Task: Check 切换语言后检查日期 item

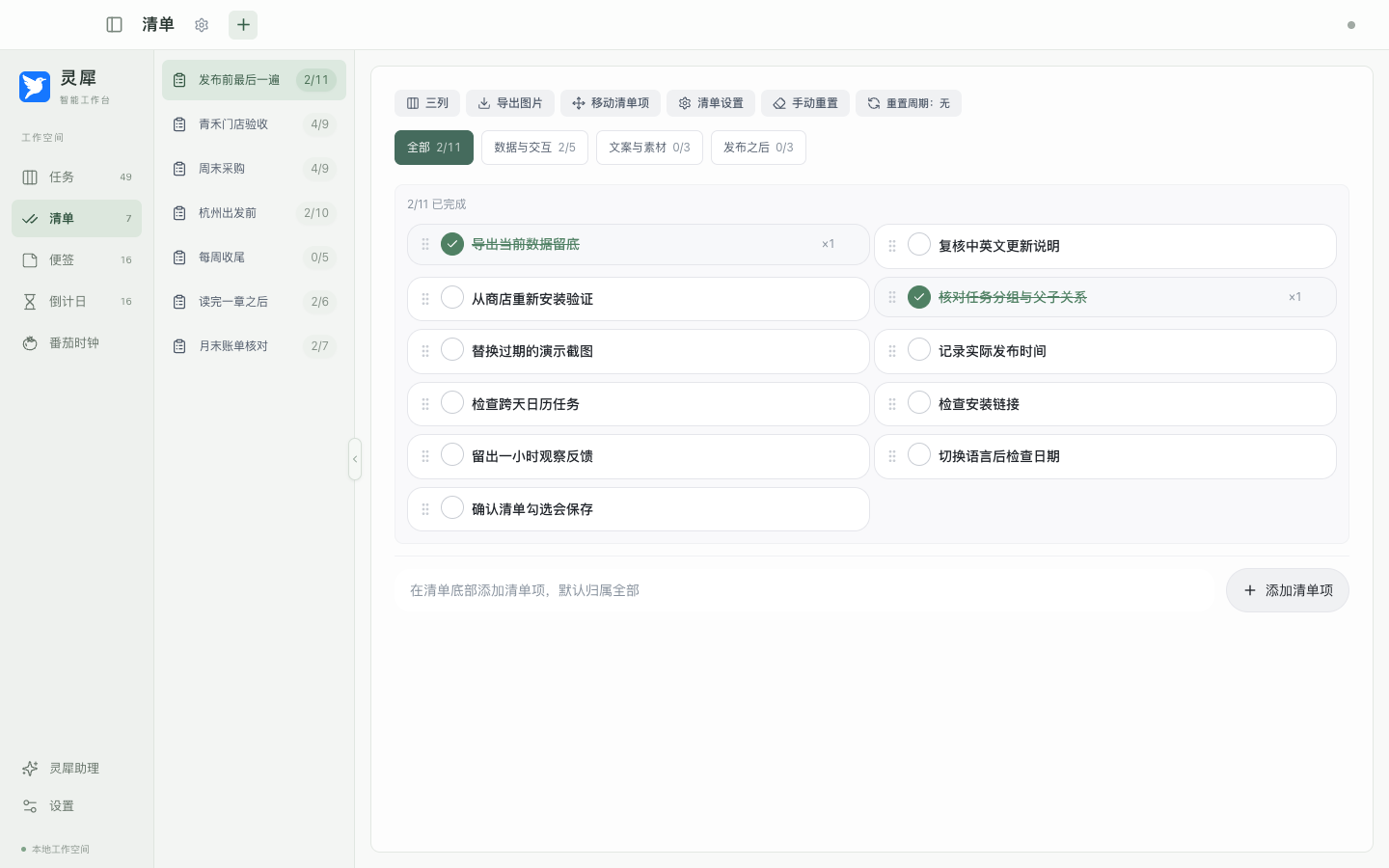Action: coord(919,454)
